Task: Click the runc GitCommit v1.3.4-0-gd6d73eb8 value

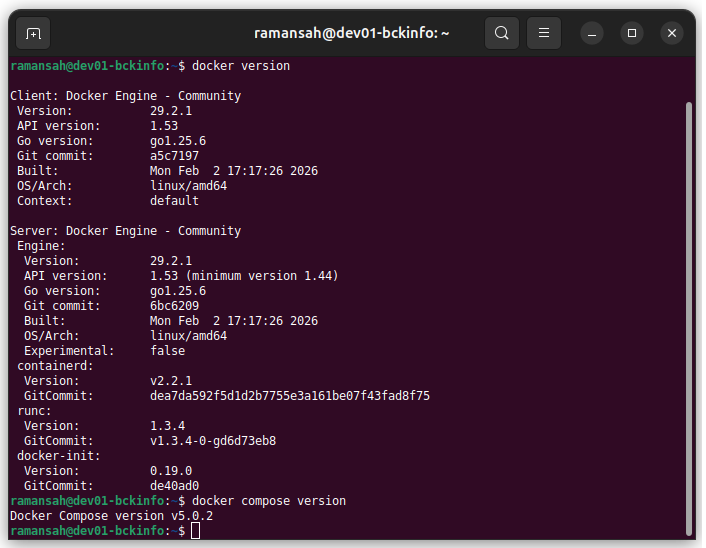Action: click(x=212, y=441)
